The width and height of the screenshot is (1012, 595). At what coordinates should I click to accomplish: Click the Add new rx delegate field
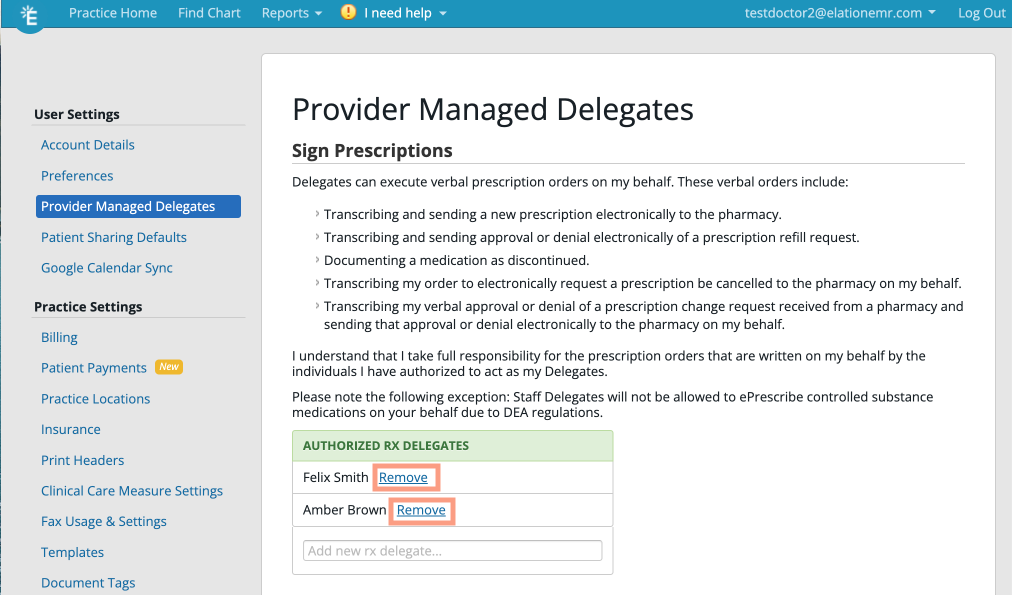point(452,550)
